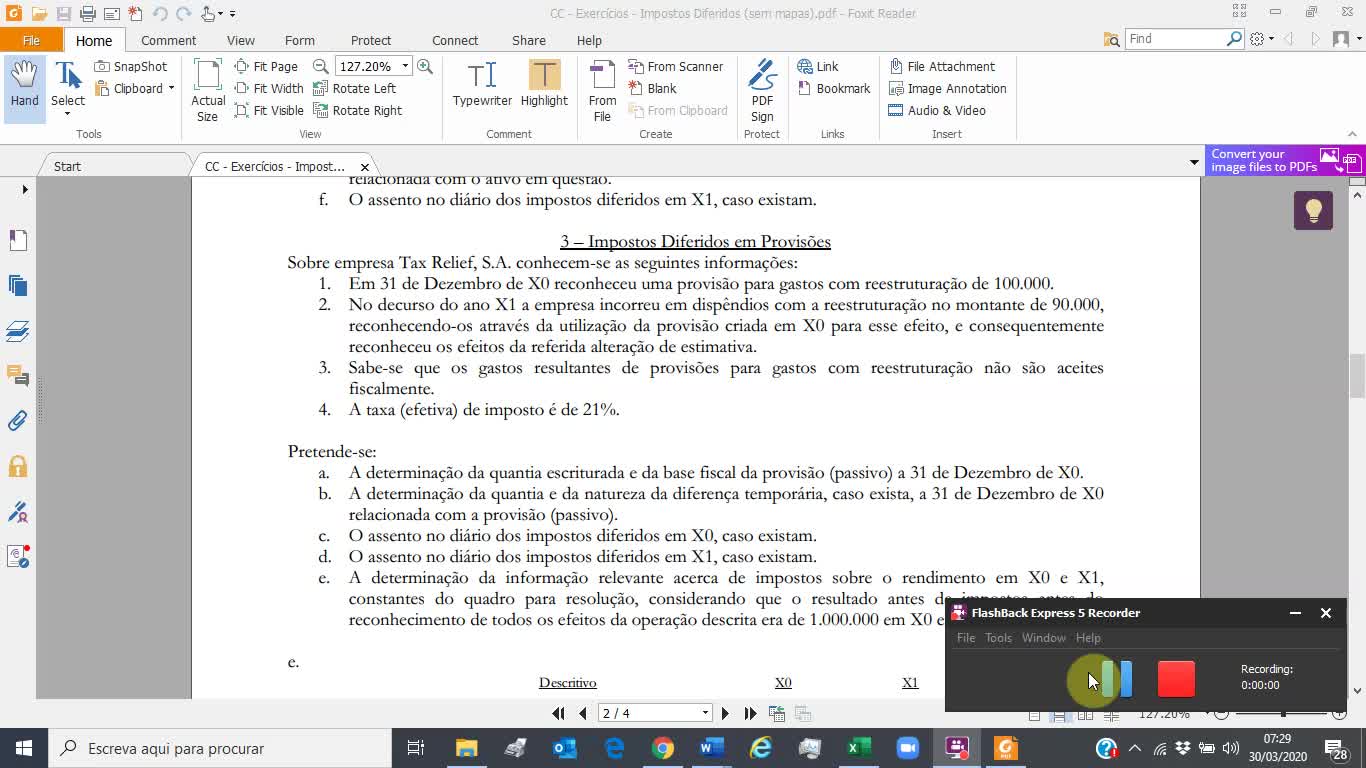
Task: Insert Audio & Video
Action: coord(937,110)
